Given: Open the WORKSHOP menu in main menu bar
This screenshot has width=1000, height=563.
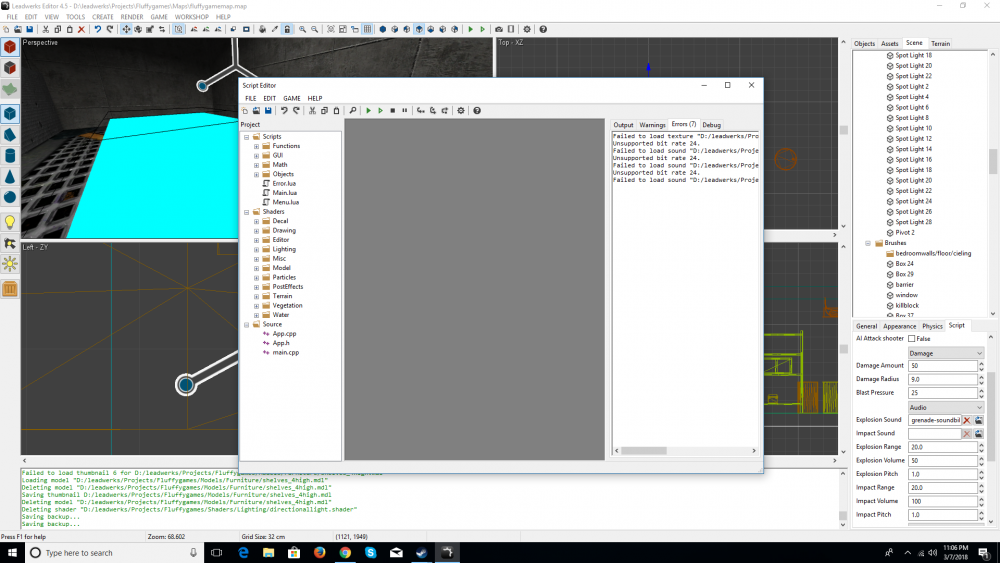Looking at the screenshot, I should click(191, 17).
